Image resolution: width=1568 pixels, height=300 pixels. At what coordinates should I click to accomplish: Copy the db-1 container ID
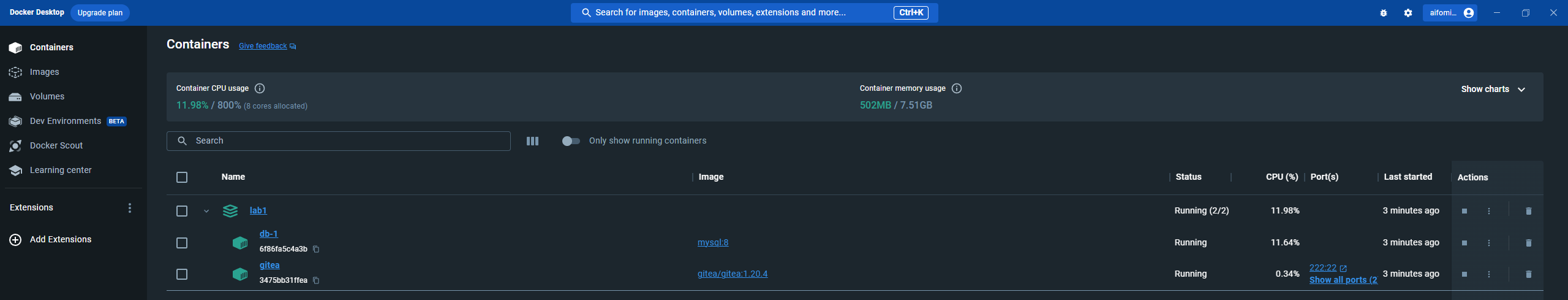point(316,249)
